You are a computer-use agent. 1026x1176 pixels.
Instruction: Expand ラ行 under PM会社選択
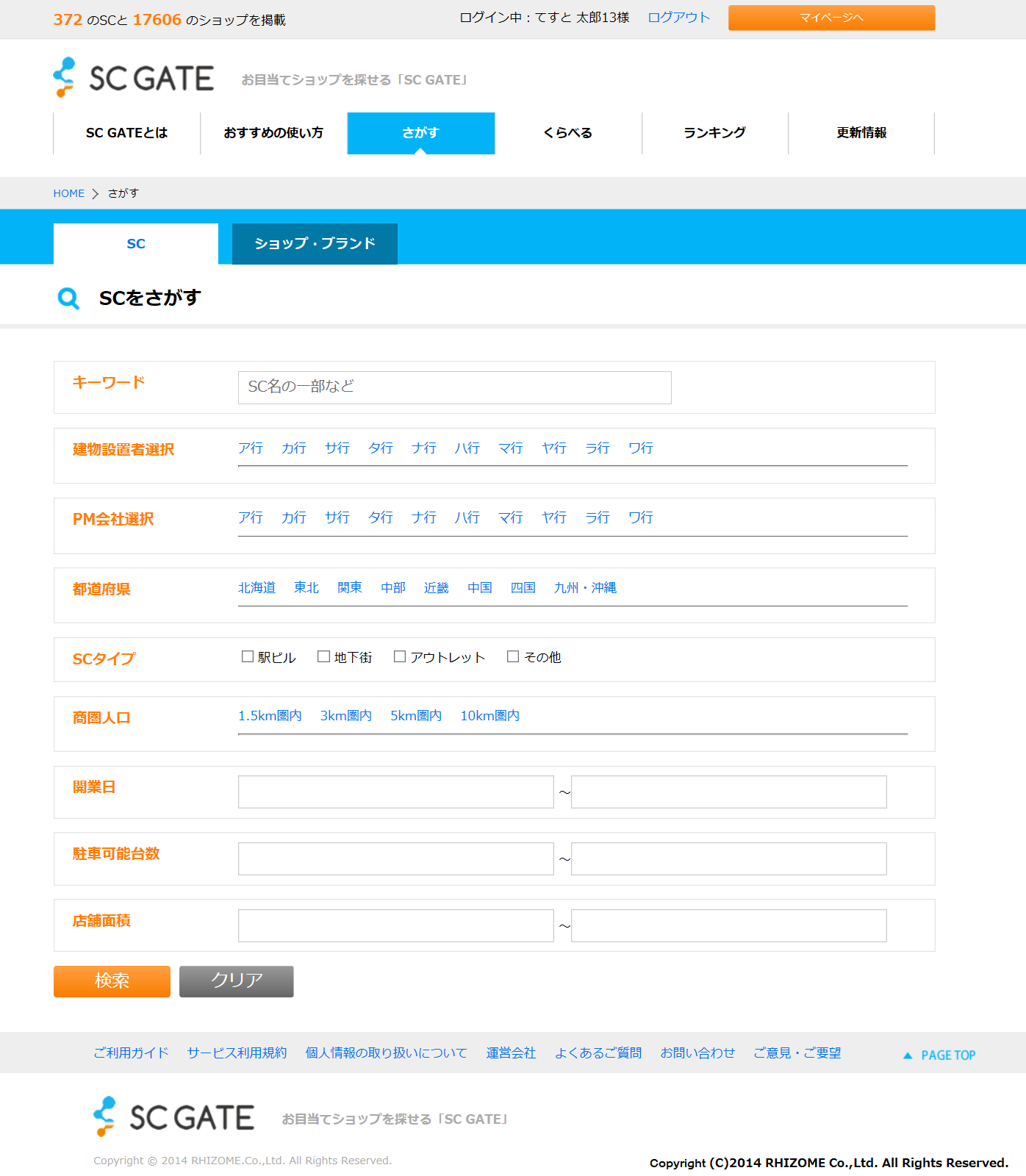(598, 517)
